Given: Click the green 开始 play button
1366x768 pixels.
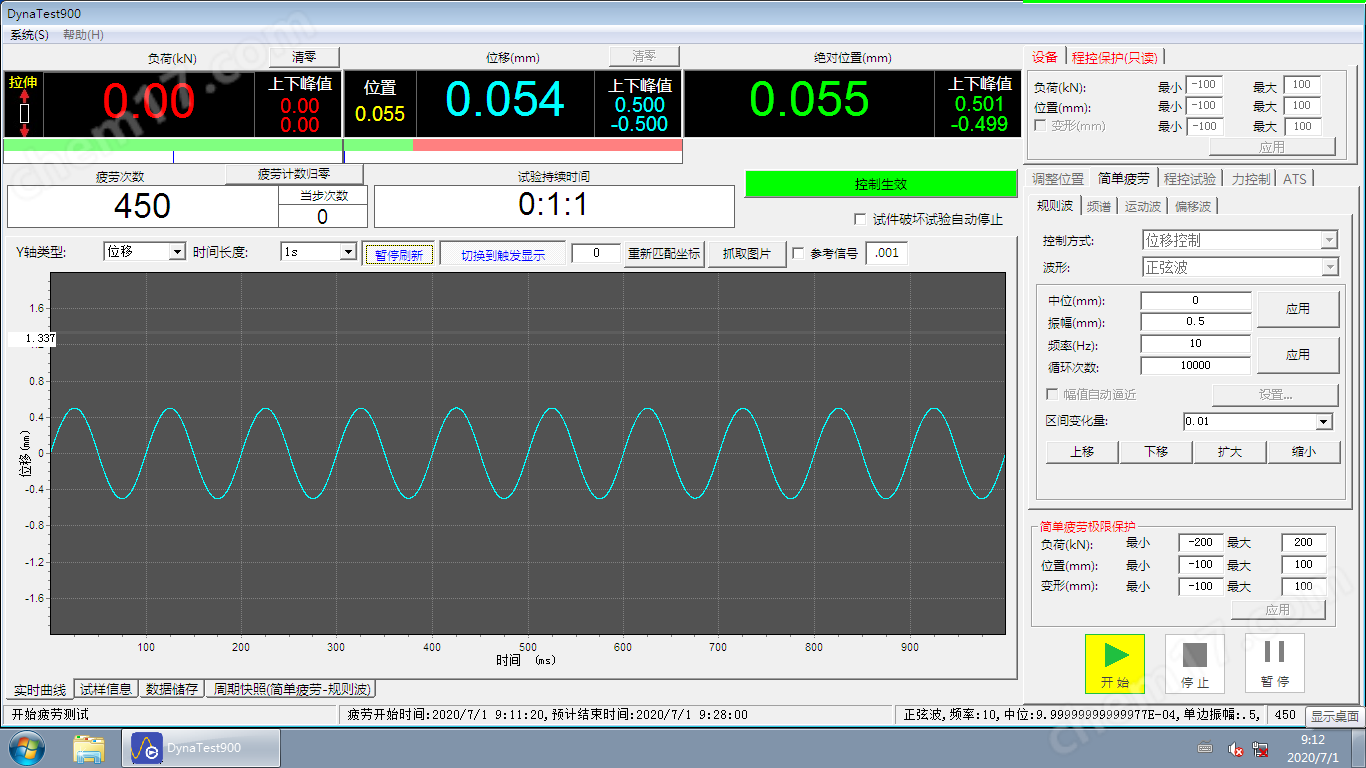Looking at the screenshot, I should point(1115,663).
